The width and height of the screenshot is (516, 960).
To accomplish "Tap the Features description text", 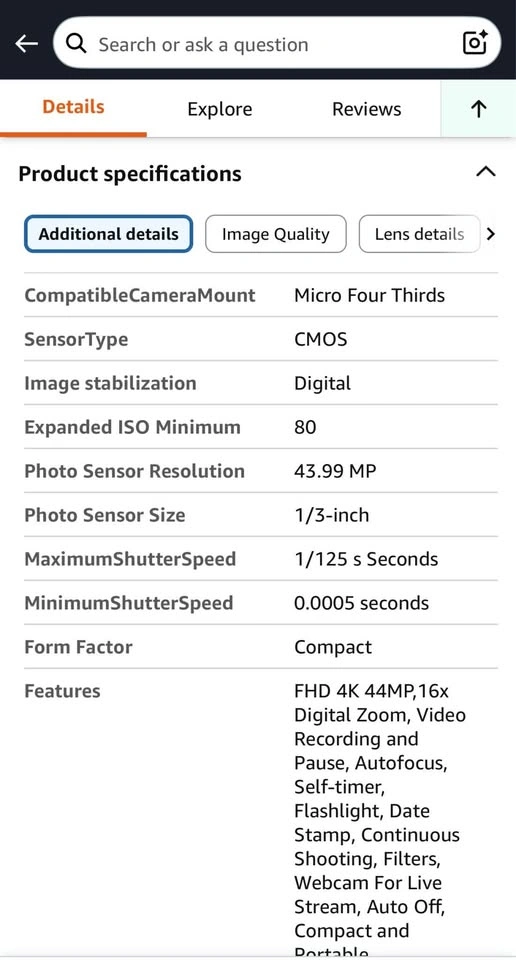I will 380,822.
